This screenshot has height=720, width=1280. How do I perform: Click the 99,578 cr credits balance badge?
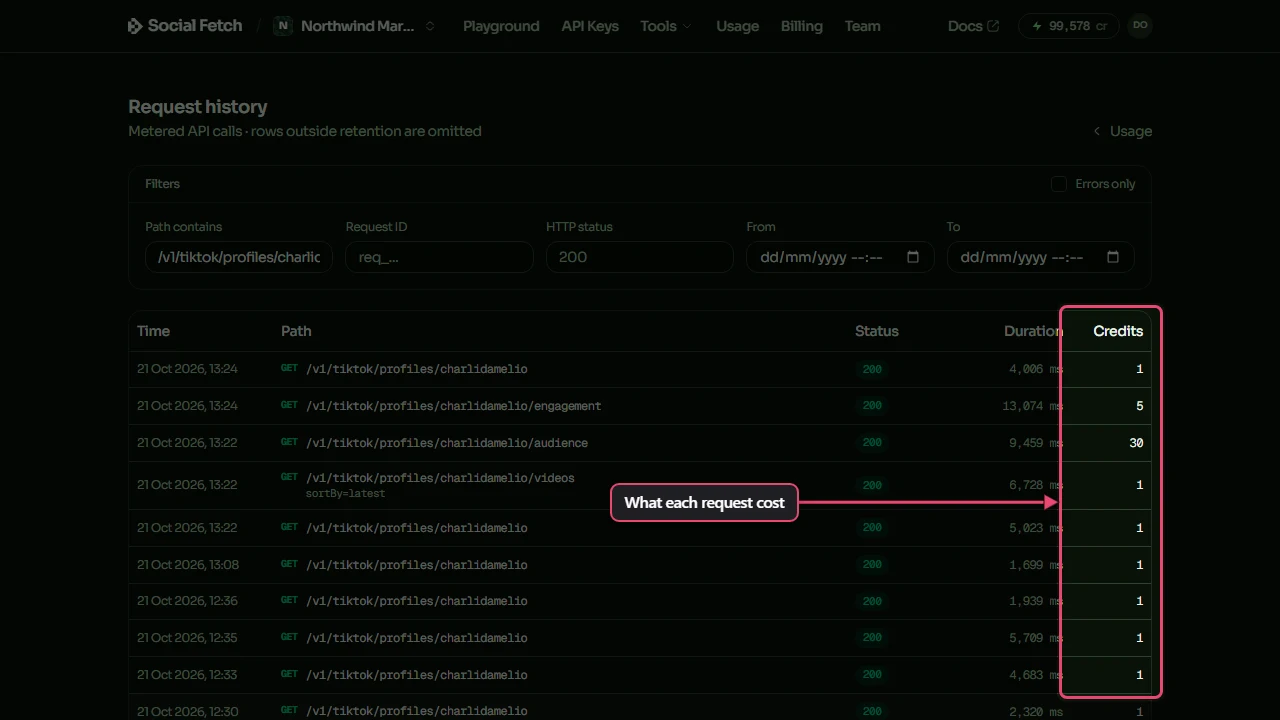pyautogui.click(x=1068, y=26)
